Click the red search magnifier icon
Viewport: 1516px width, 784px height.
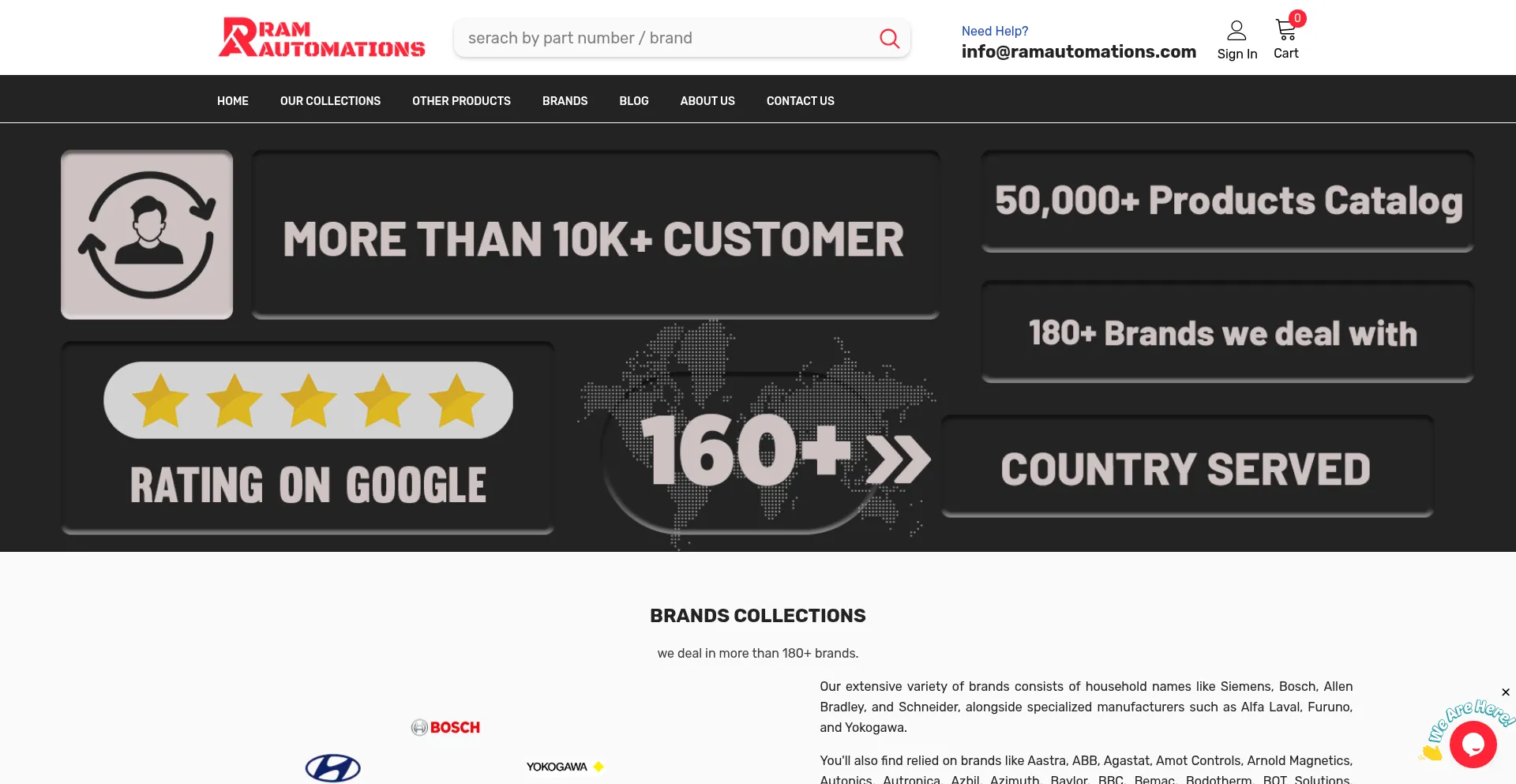click(889, 39)
